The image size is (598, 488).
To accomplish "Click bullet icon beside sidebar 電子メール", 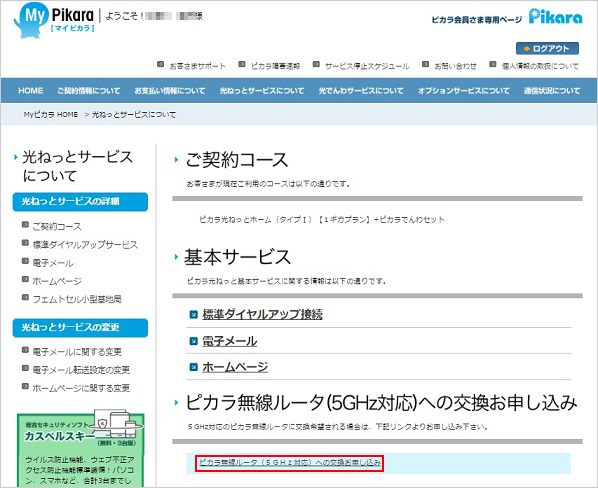I will [x=25, y=261].
